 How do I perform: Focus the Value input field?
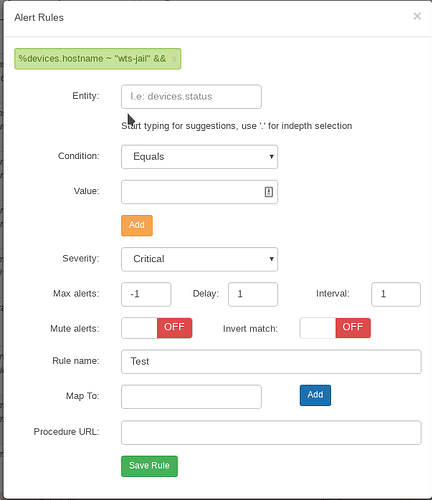(199, 192)
